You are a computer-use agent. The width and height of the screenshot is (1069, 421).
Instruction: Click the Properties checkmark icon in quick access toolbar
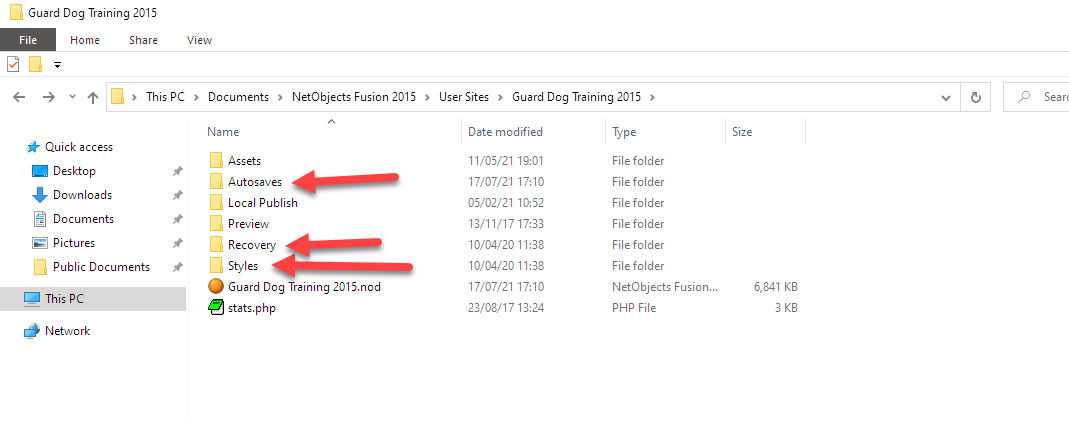coord(14,64)
